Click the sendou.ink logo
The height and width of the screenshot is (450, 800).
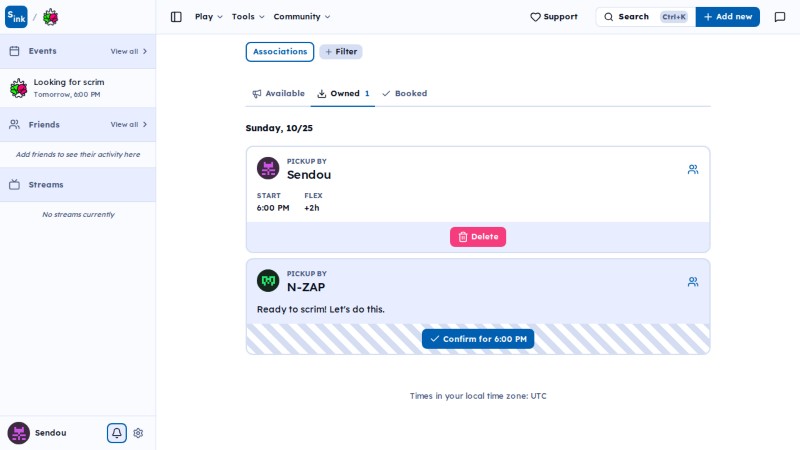coord(16,17)
